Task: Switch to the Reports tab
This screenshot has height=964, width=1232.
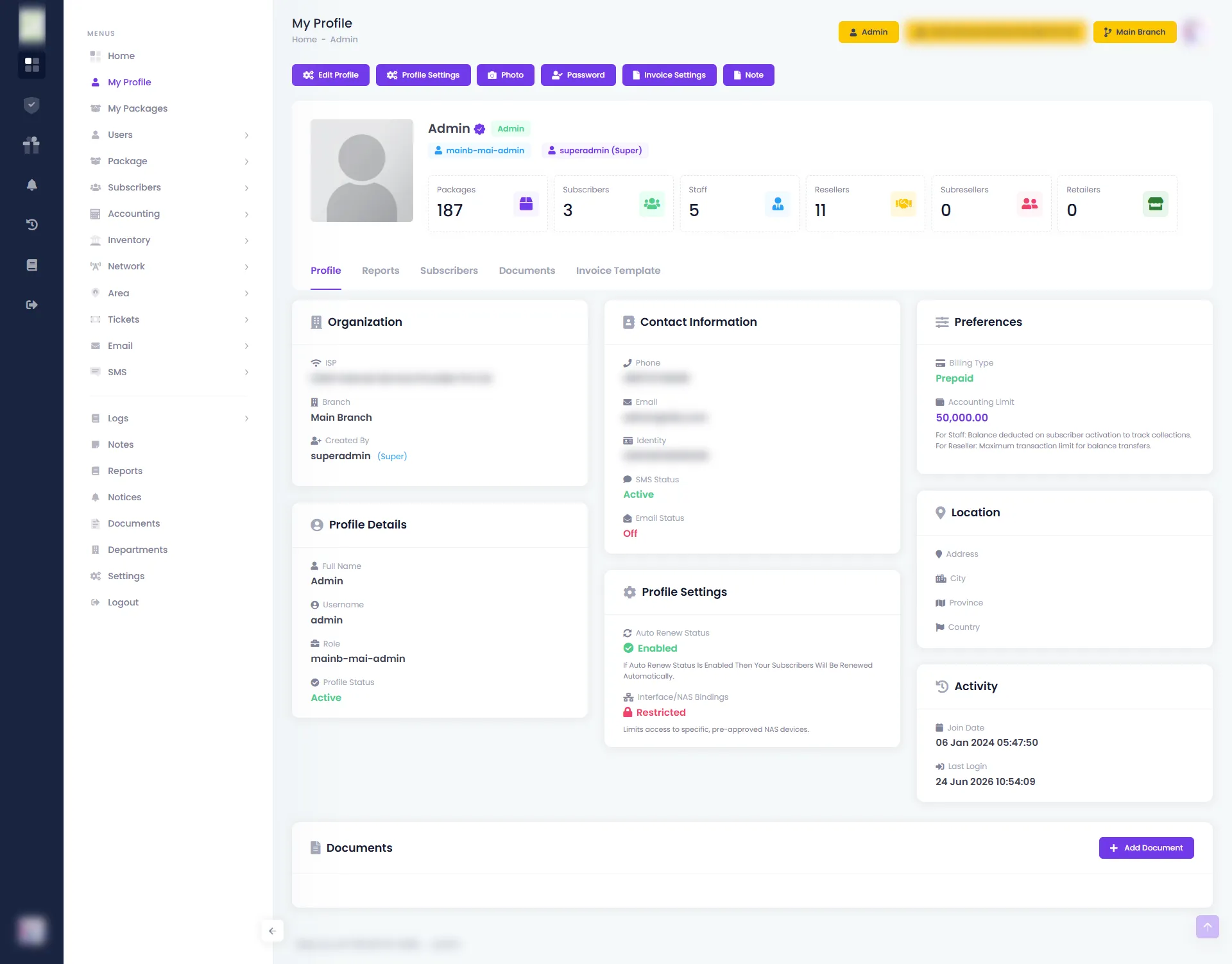Action: pyautogui.click(x=381, y=271)
